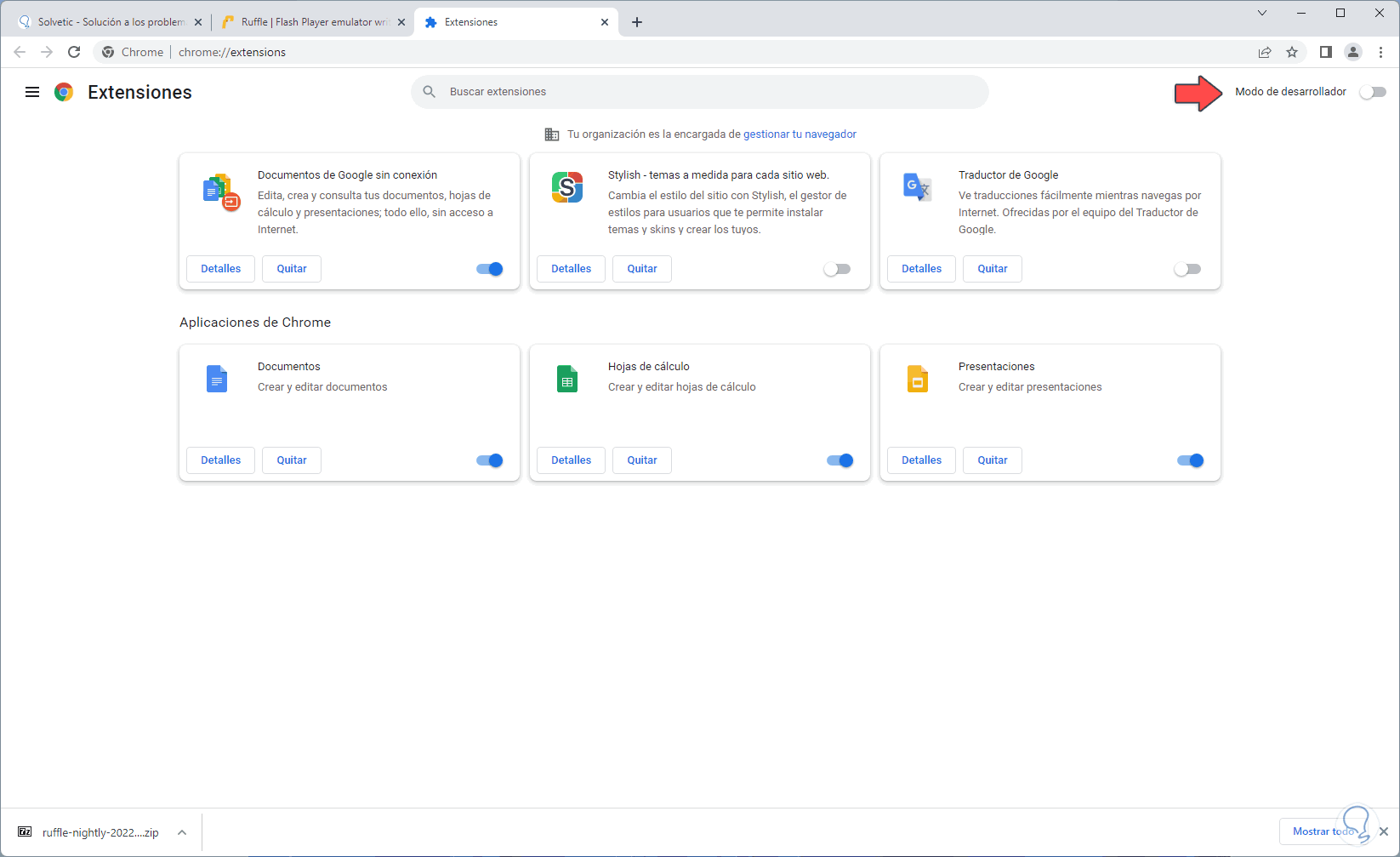This screenshot has width=1400, height=857.
Task: Follow the gestionar tu navegador link
Action: click(800, 134)
